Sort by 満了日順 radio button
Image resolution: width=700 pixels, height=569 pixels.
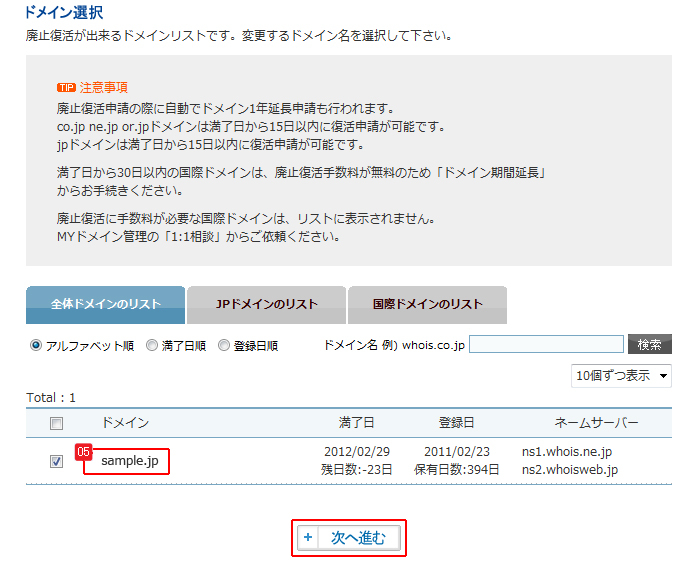coord(152,346)
